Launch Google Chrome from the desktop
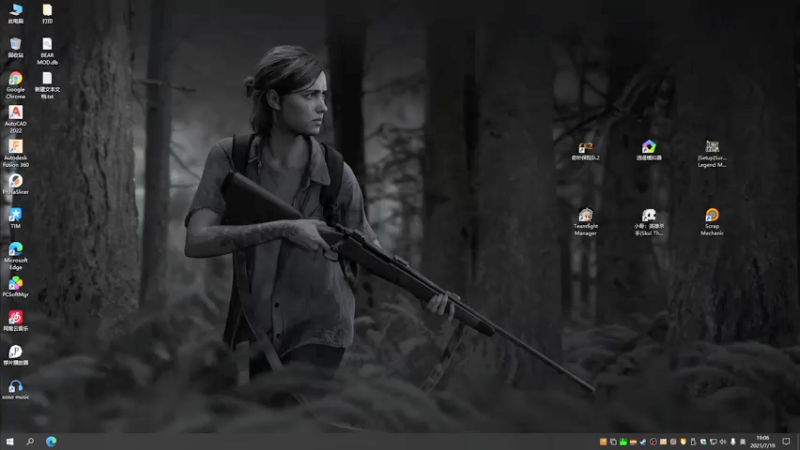 (16, 85)
